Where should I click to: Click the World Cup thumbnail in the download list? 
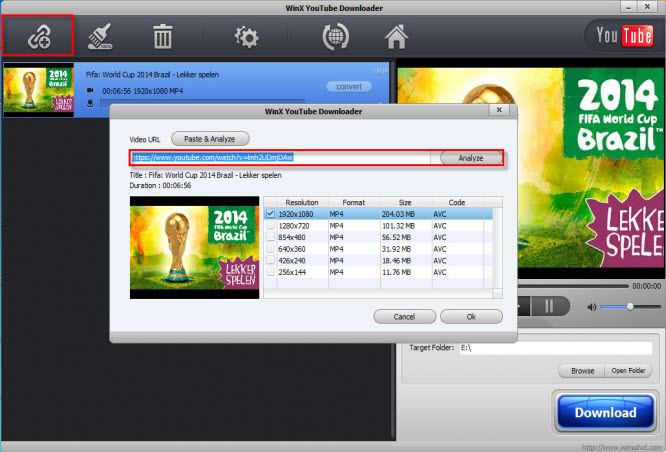39,90
